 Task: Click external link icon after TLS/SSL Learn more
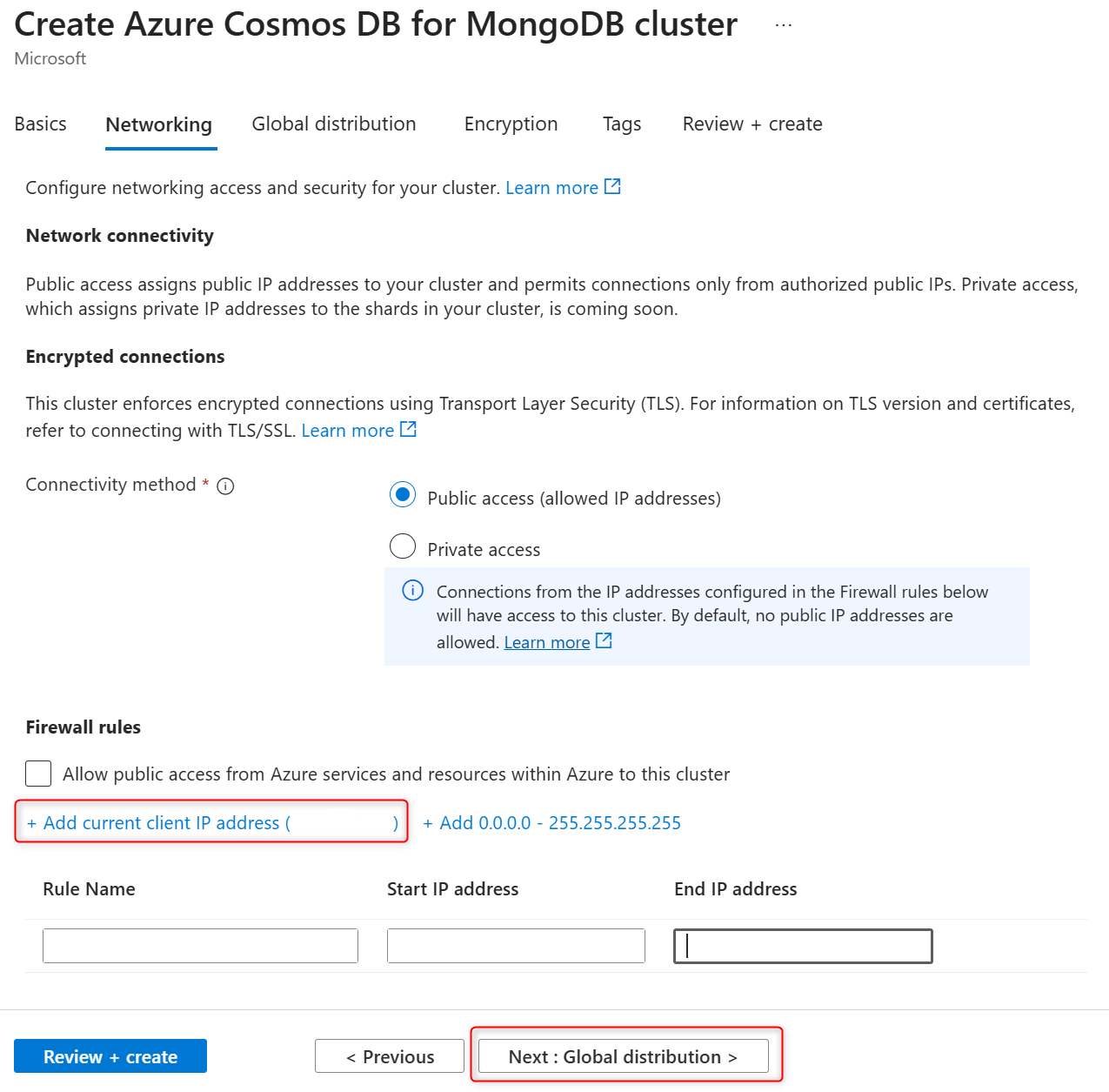408,430
